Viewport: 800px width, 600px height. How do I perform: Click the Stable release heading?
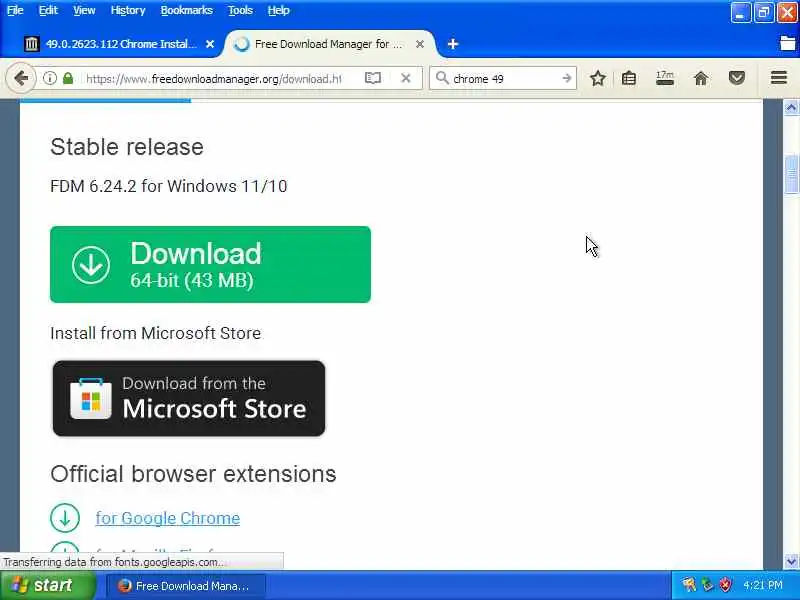pos(127,147)
